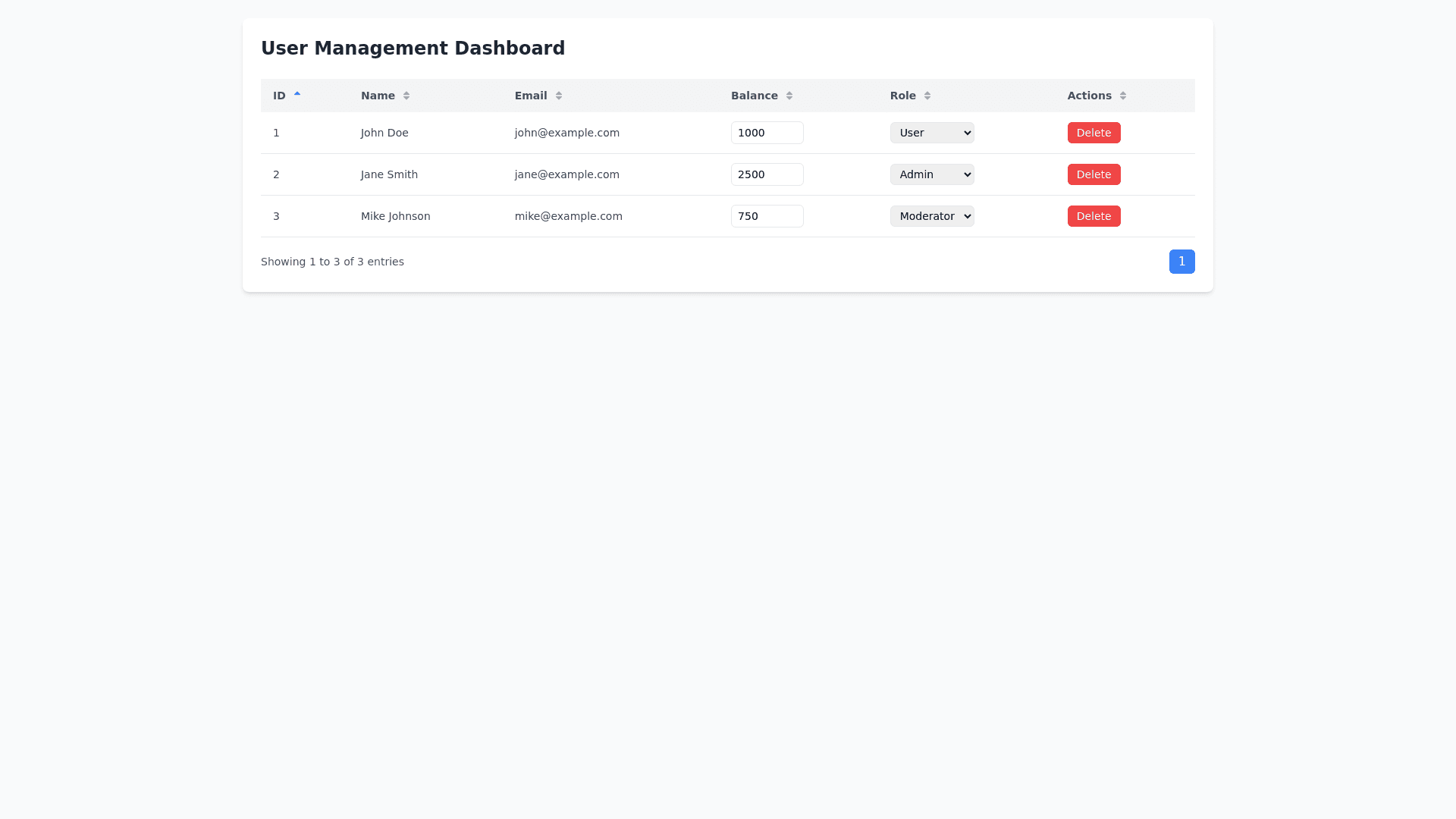Focus John Doe's balance field showing 1000

(x=767, y=133)
